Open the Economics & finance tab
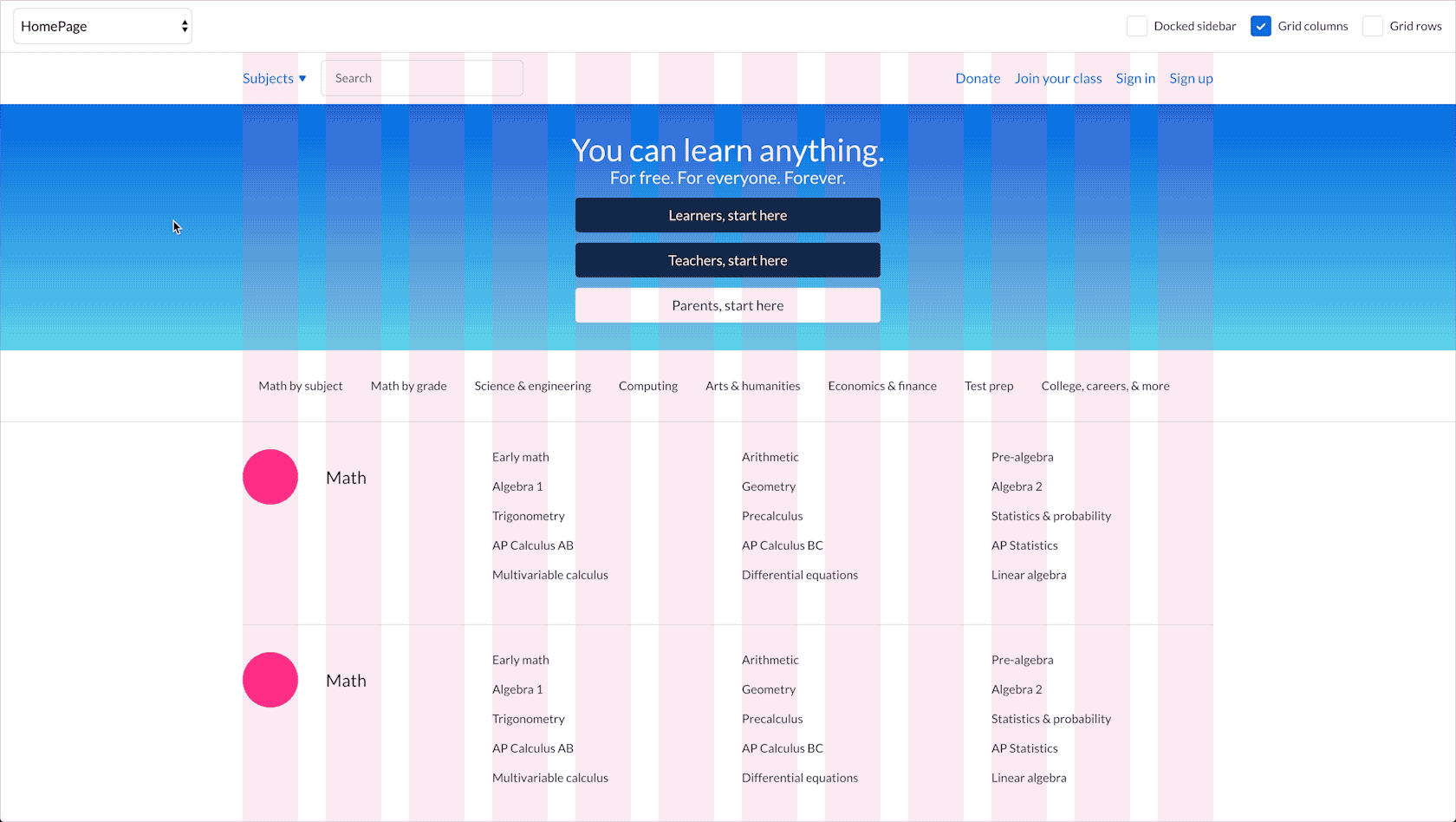This screenshot has width=1456, height=822. click(882, 386)
